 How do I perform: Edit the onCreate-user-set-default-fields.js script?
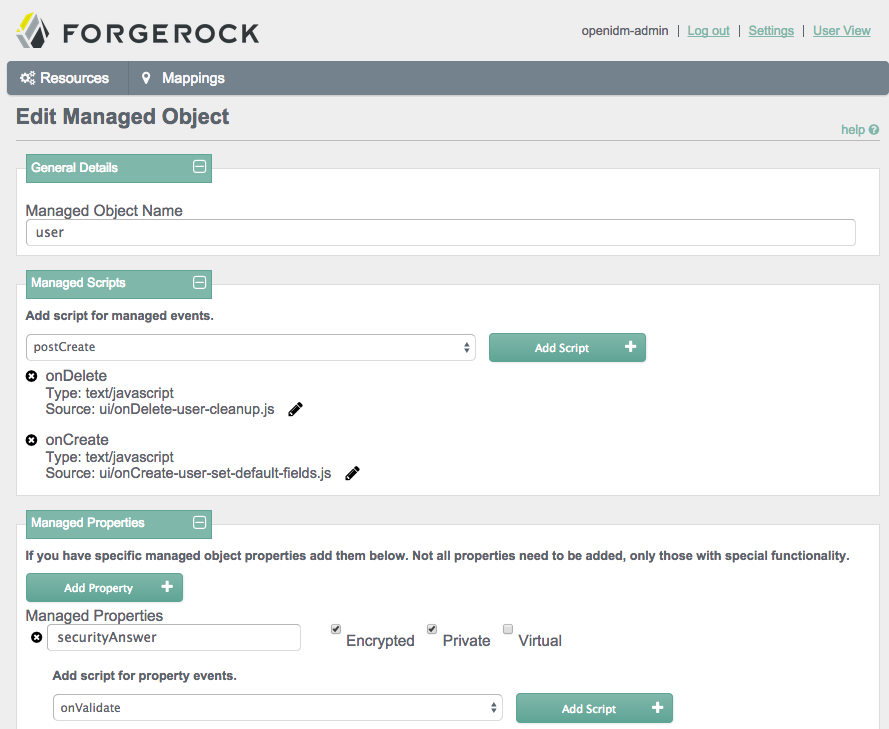click(352, 473)
